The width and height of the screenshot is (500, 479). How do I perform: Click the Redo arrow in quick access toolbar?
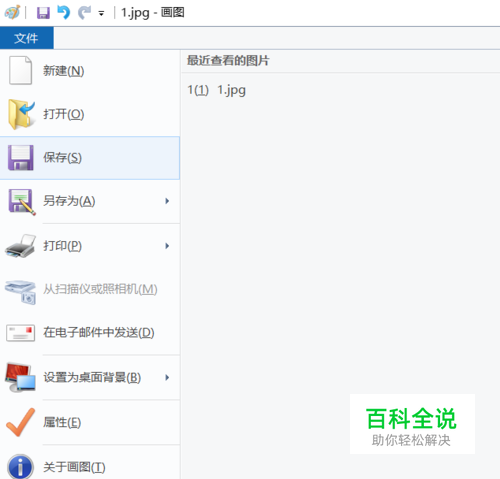(x=84, y=13)
